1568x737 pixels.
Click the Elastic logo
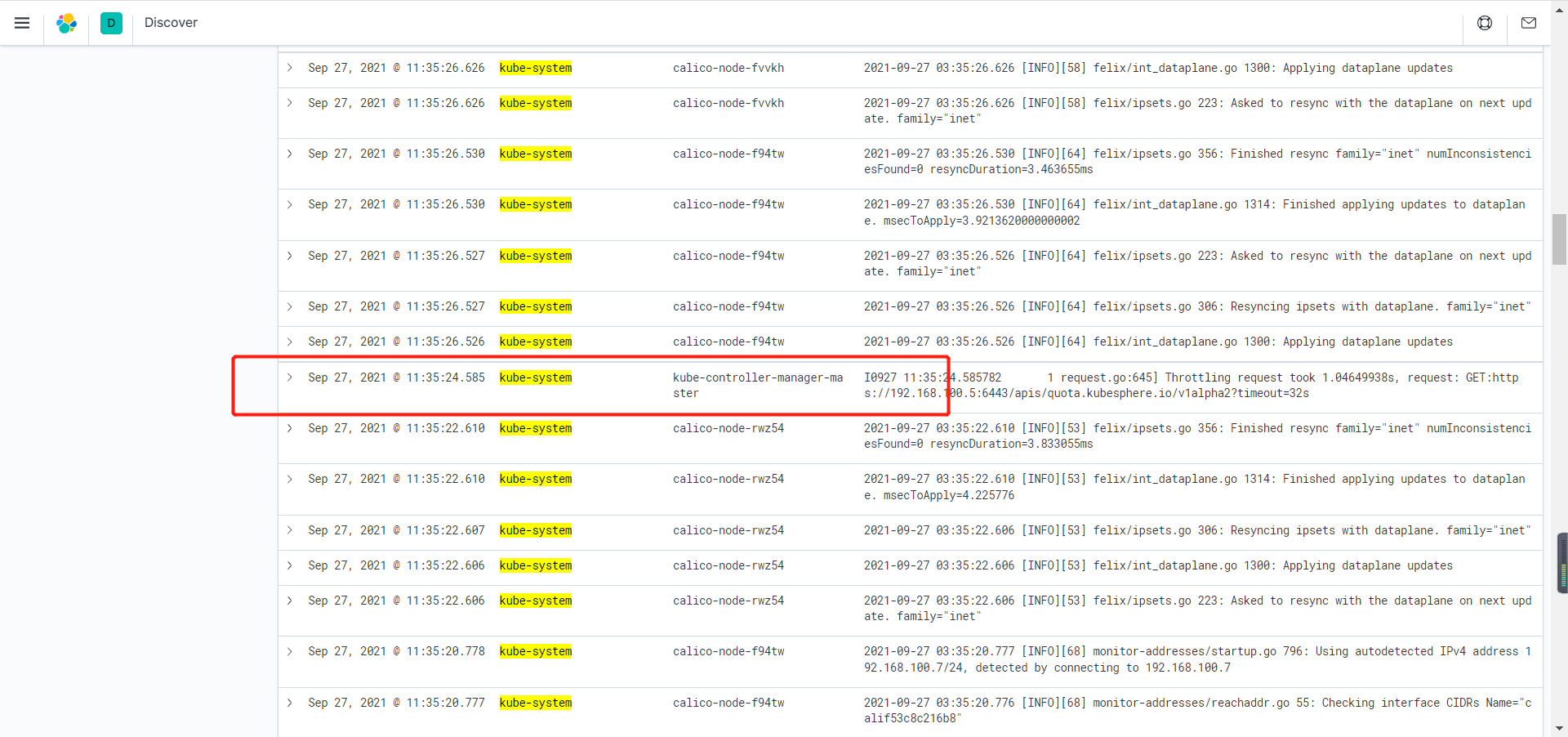click(67, 23)
